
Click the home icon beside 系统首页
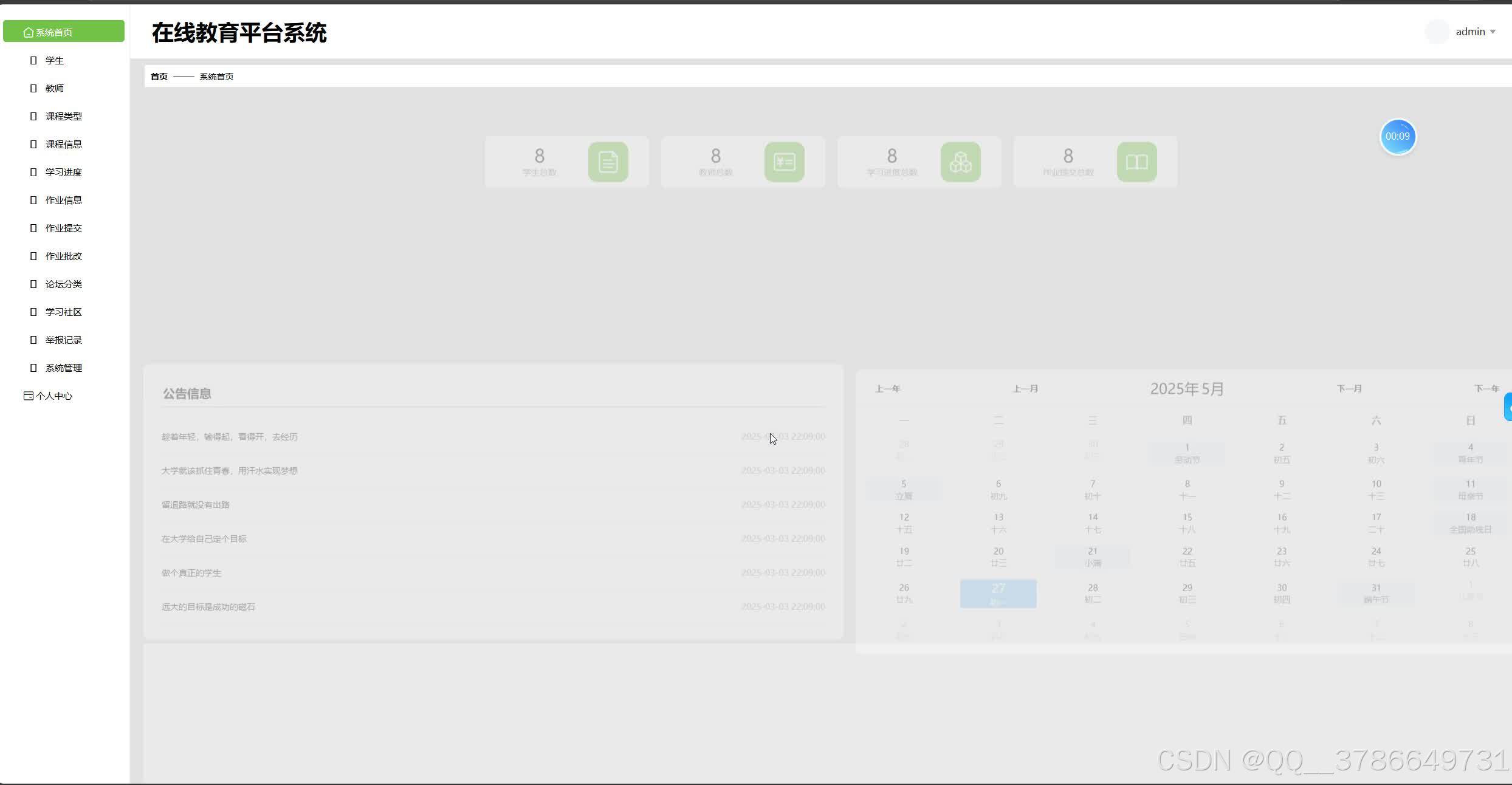(x=28, y=32)
